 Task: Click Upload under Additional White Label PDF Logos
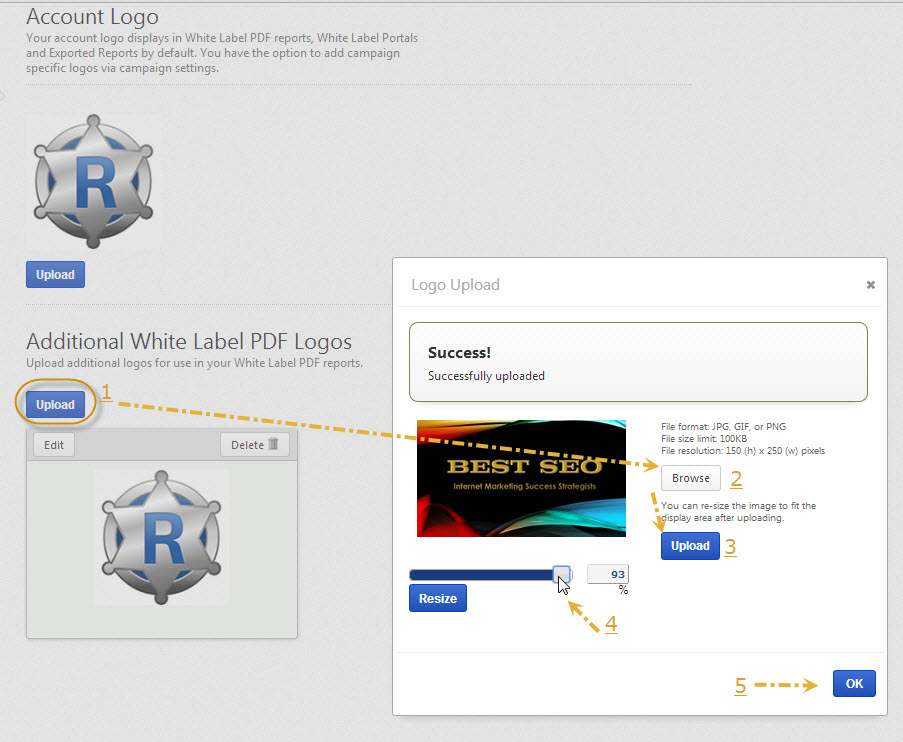(55, 404)
